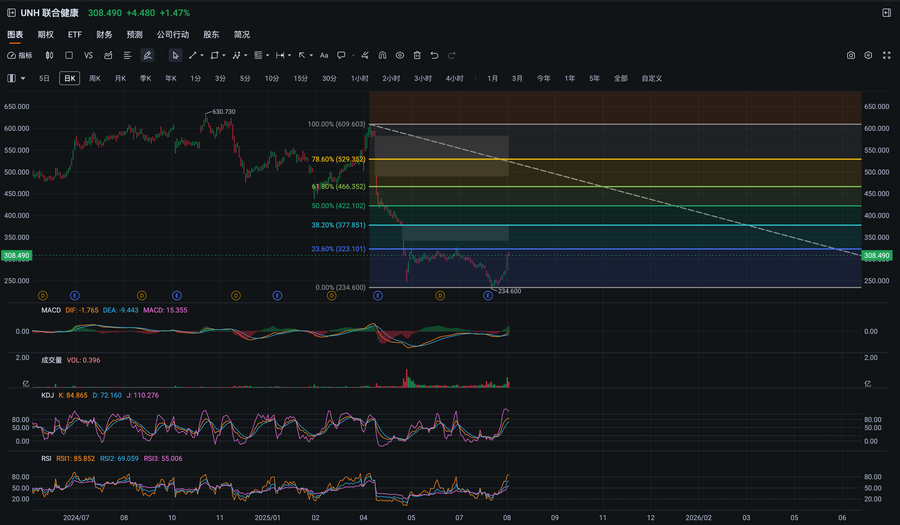
Task: Select the VS compare tool
Action: click(x=88, y=55)
